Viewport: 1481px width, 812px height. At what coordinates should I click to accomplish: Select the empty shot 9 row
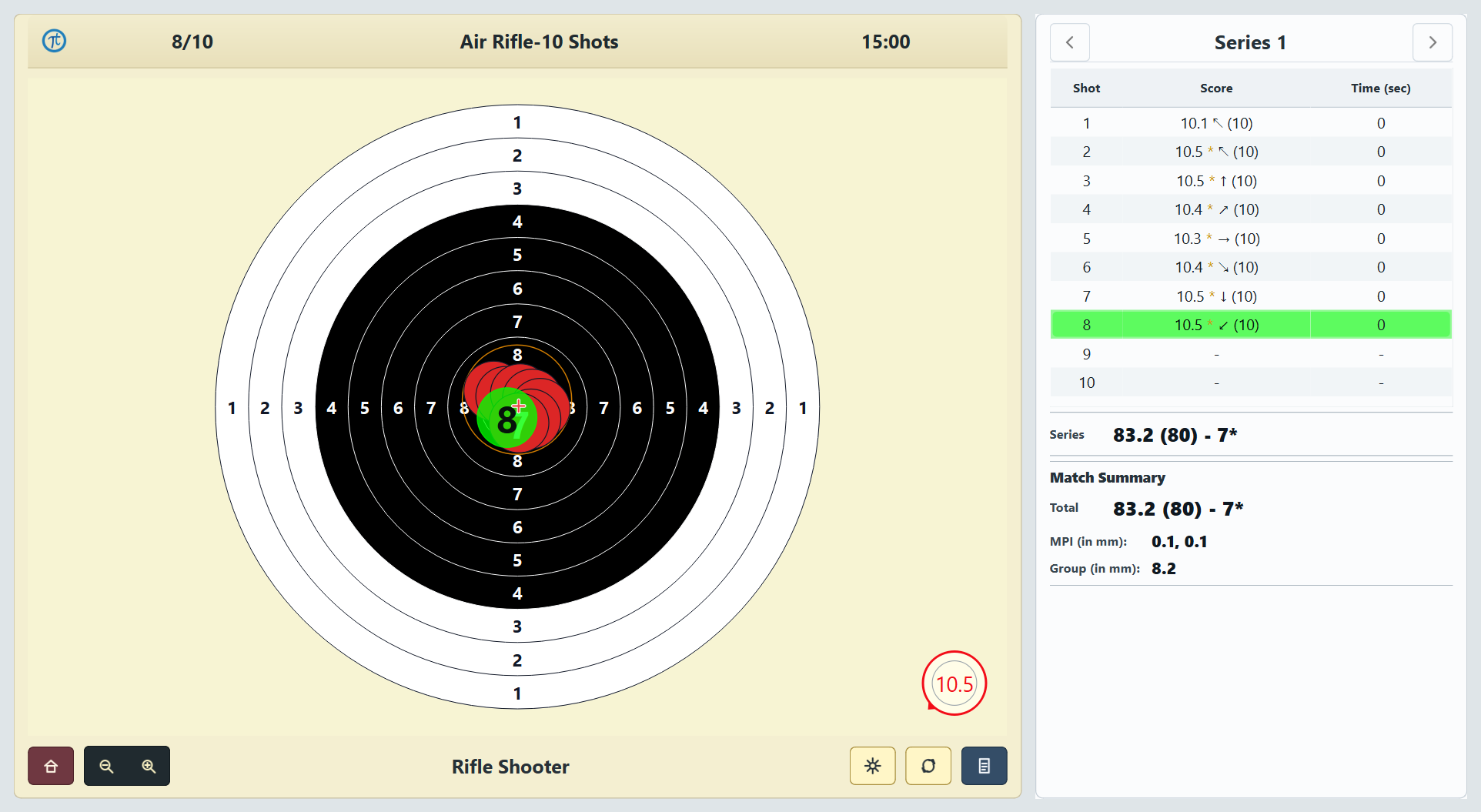coord(1251,354)
